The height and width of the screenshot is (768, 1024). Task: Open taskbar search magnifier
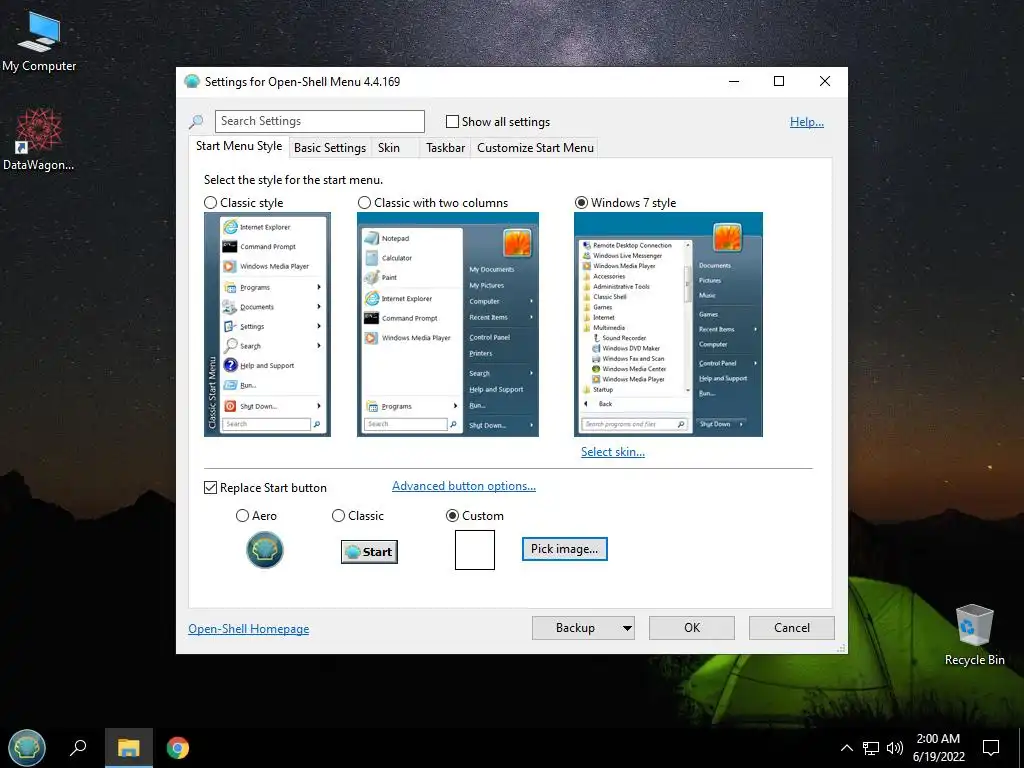[x=78, y=748]
